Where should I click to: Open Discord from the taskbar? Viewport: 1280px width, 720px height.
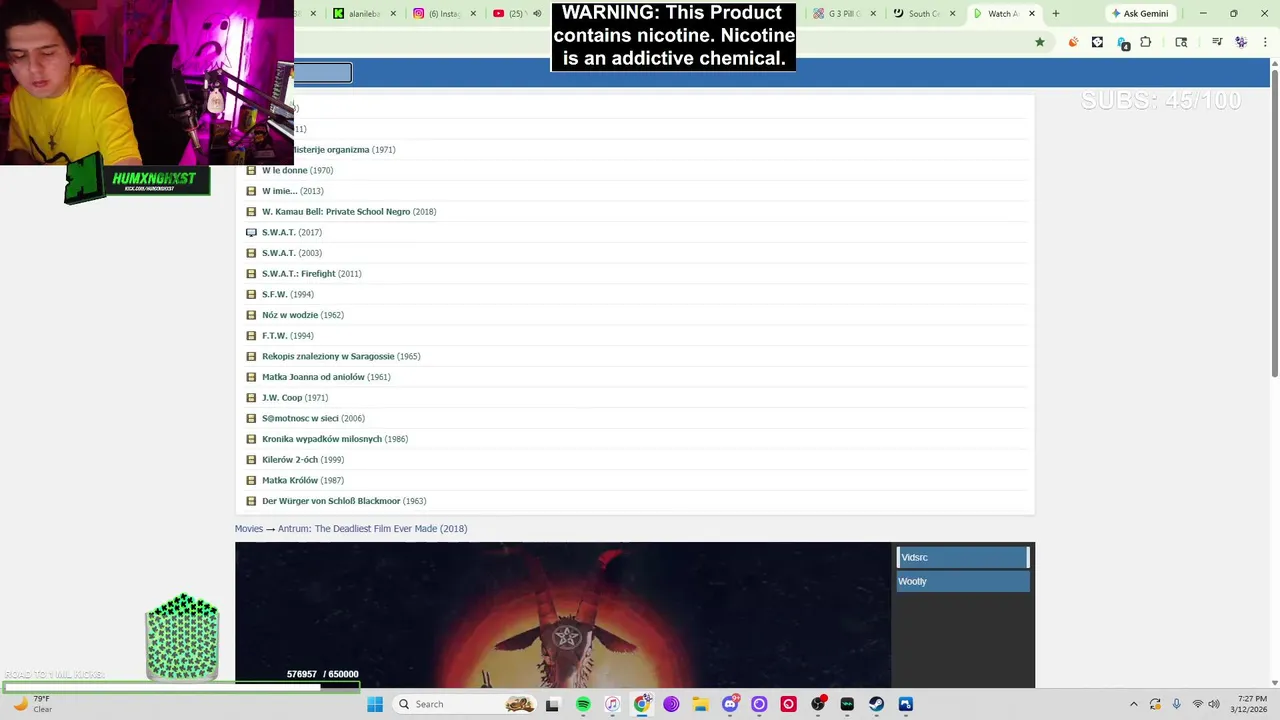[x=730, y=704]
